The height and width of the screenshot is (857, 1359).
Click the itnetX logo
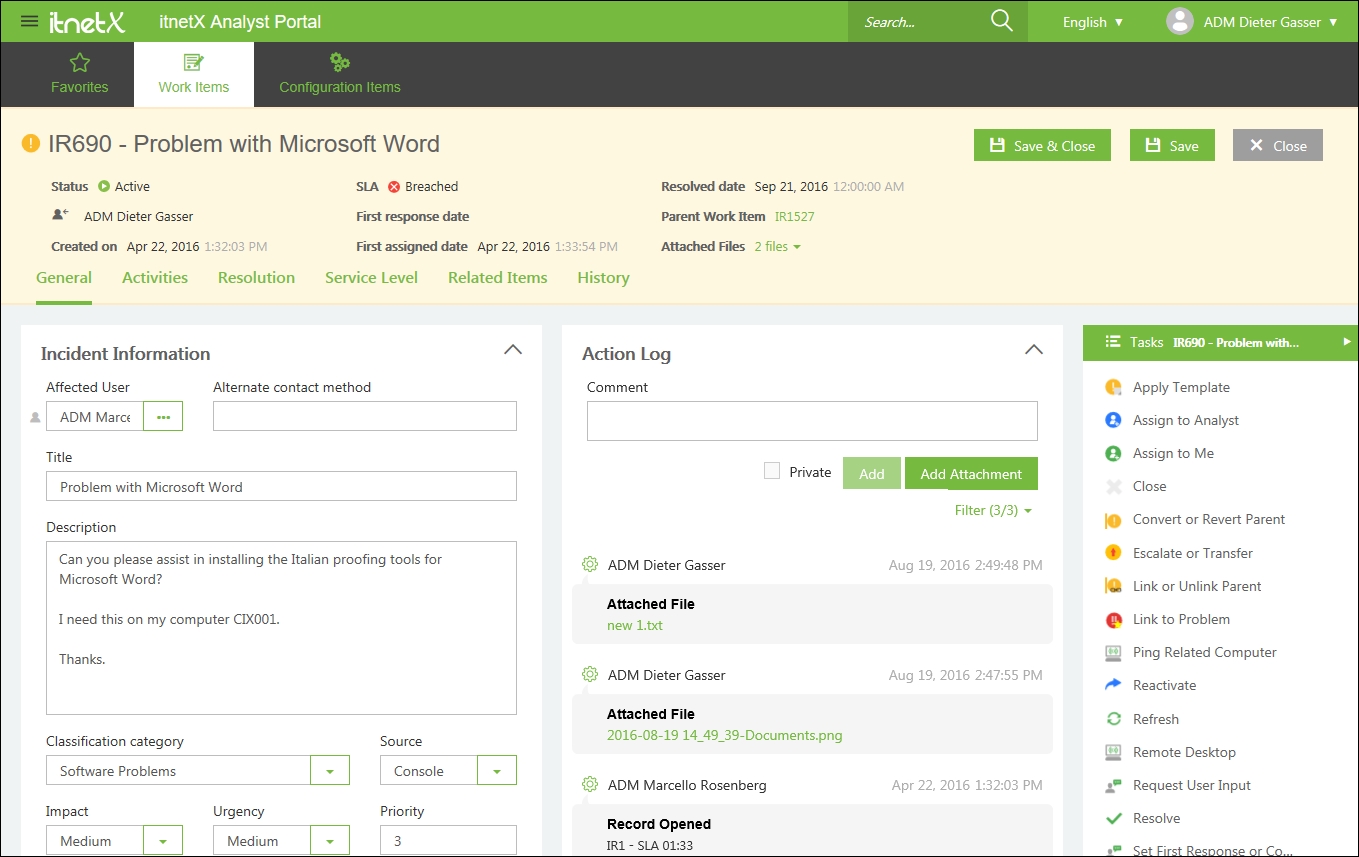[87, 21]
